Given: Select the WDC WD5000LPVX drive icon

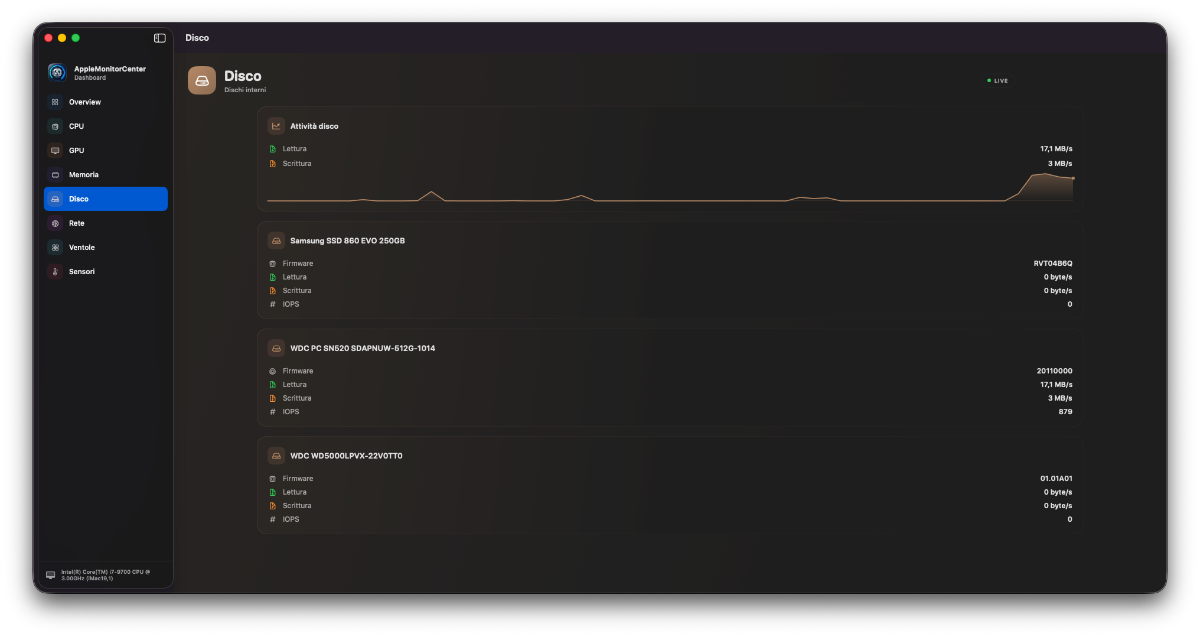Looking at the screenshot, I should (x=276, y=455).
